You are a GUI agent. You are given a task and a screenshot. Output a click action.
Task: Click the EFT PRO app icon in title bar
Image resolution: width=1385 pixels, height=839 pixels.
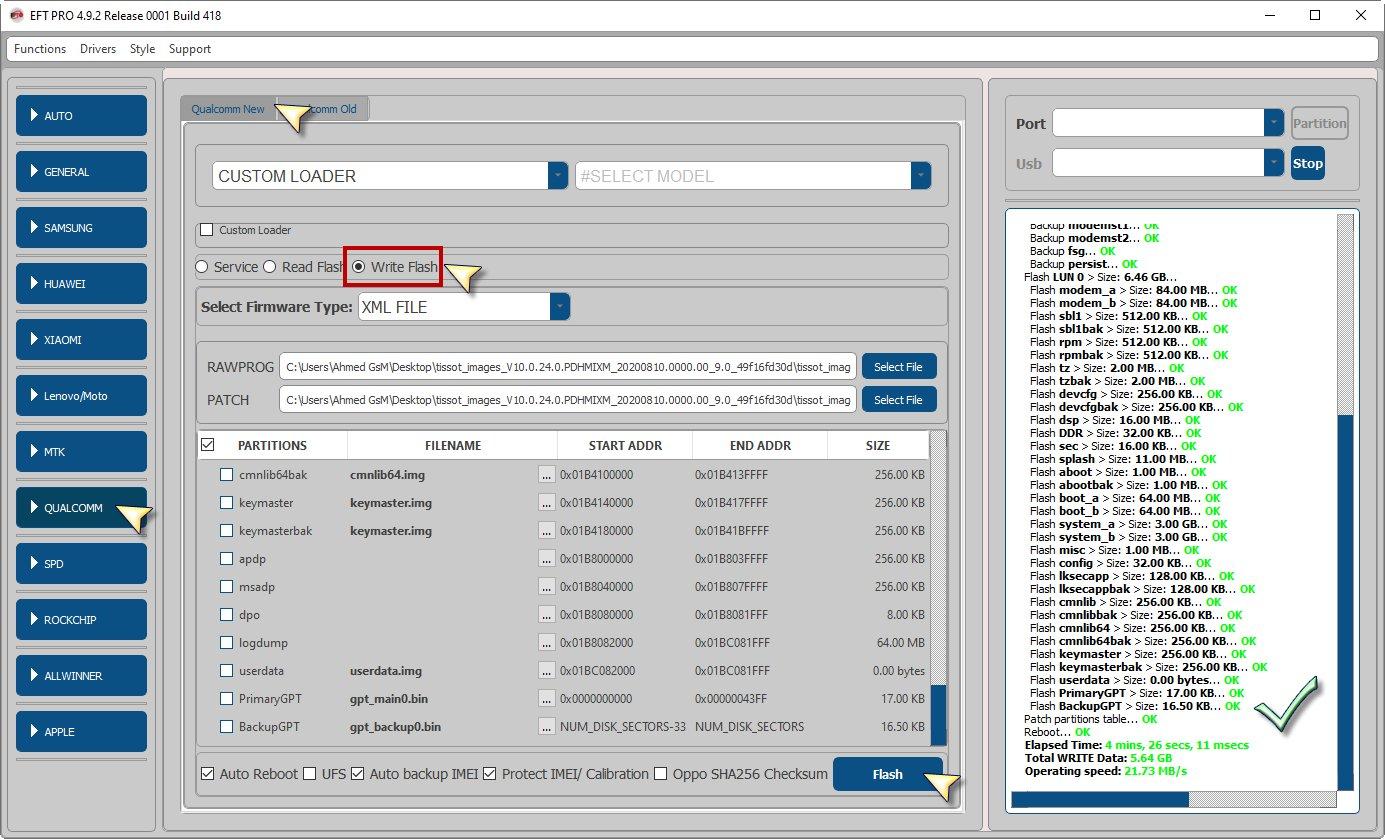pos(16,15)
